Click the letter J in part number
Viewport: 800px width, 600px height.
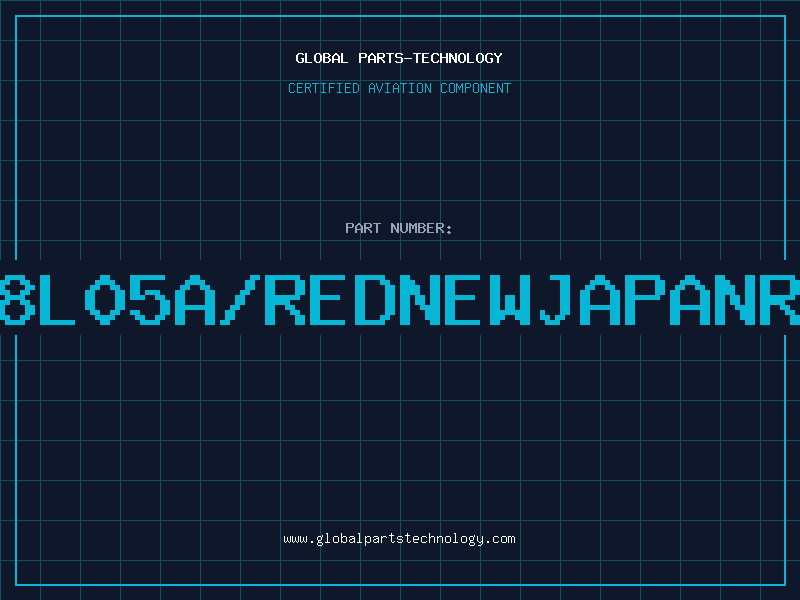click(556, 300)
